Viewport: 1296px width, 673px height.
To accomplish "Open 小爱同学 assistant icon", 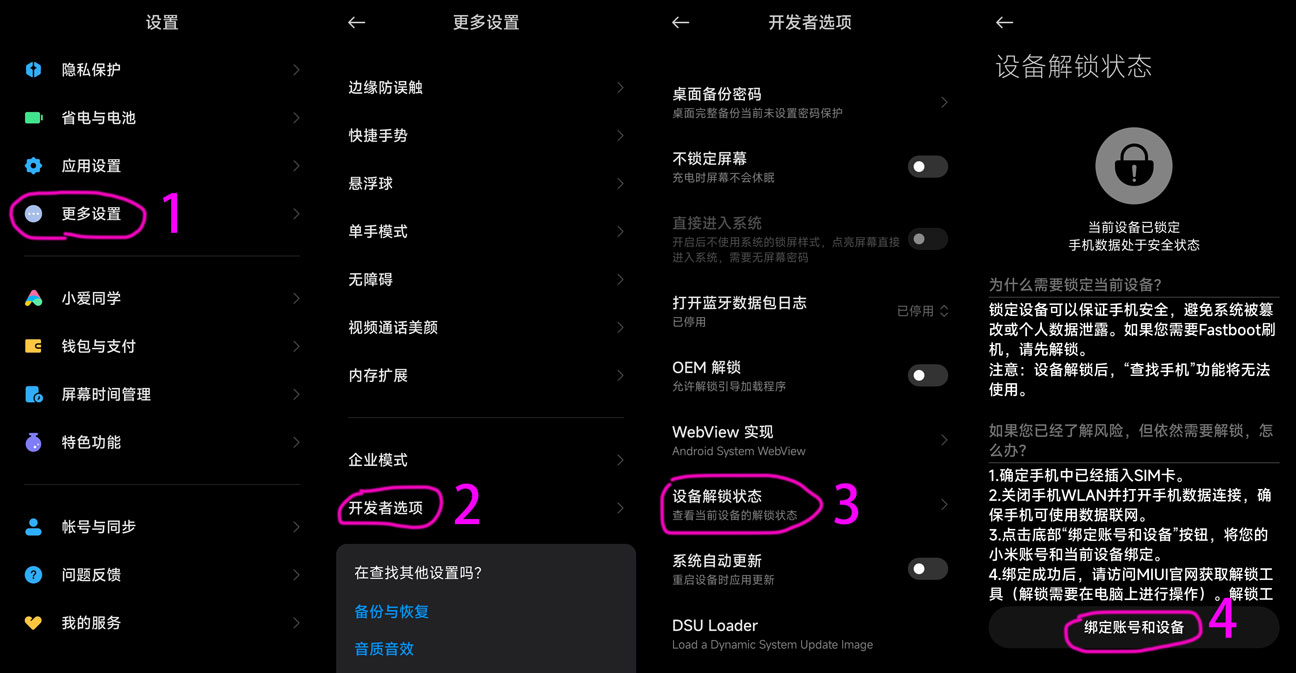I will 34,298.
